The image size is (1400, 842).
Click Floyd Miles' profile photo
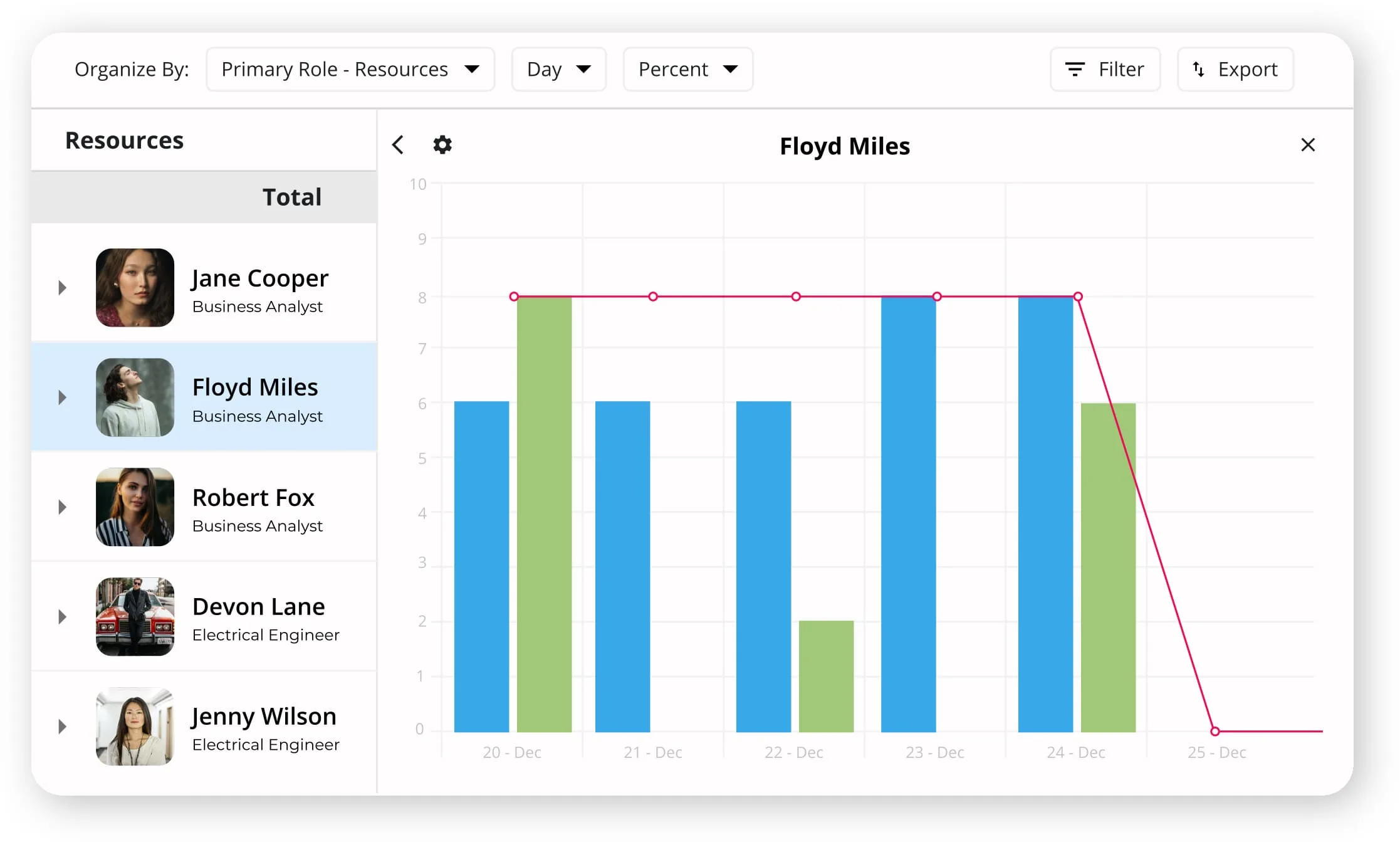[x=135, y=397]
